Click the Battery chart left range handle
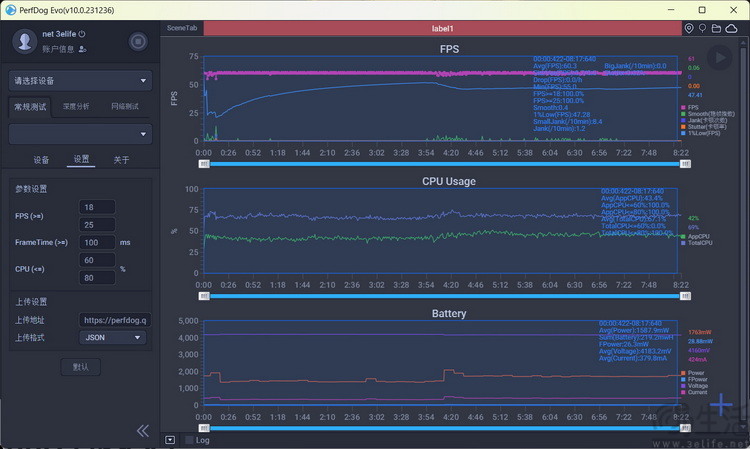Image resolution: width=750 pixels, height=449 pixels. tap(204, 428)
